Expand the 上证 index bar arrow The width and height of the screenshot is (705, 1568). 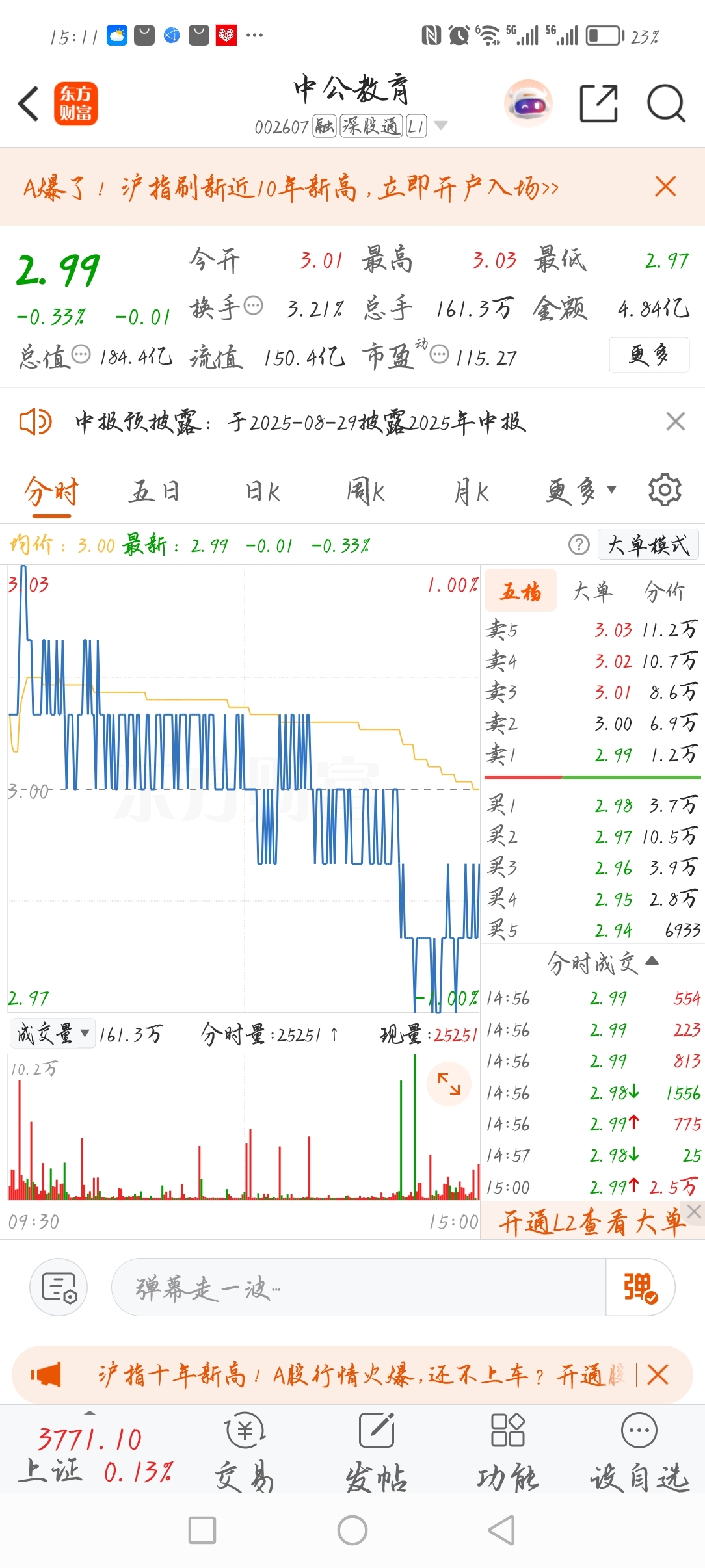(90, 1413)
